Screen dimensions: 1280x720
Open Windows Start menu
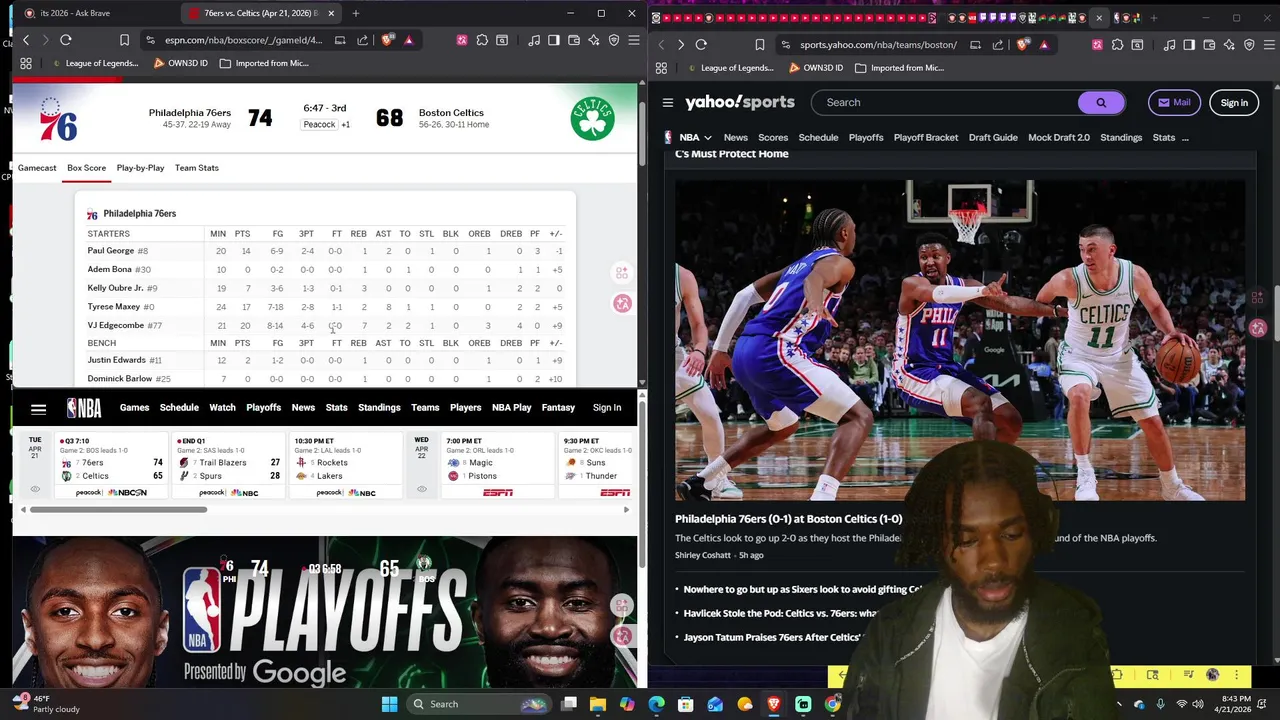[x=390, y=704]
